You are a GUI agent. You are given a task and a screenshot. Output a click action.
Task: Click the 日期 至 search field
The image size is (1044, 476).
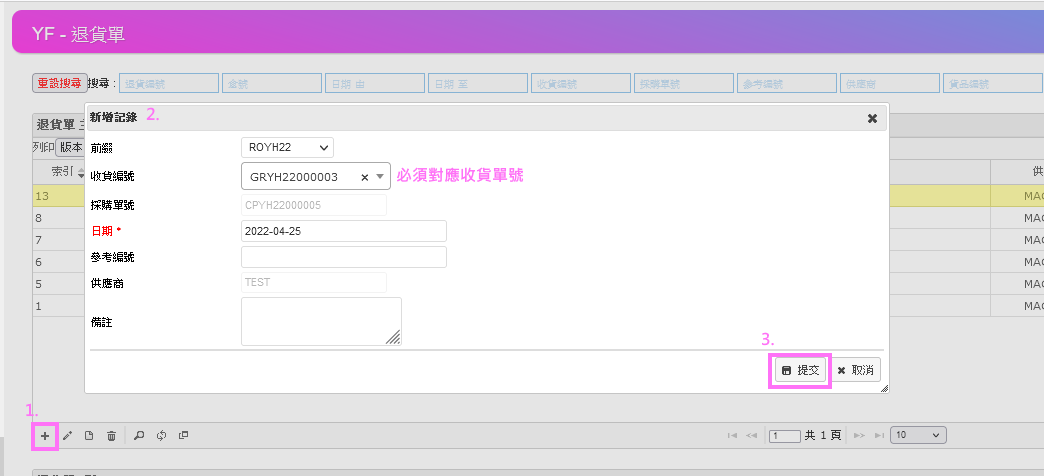(x=478, y=83)
